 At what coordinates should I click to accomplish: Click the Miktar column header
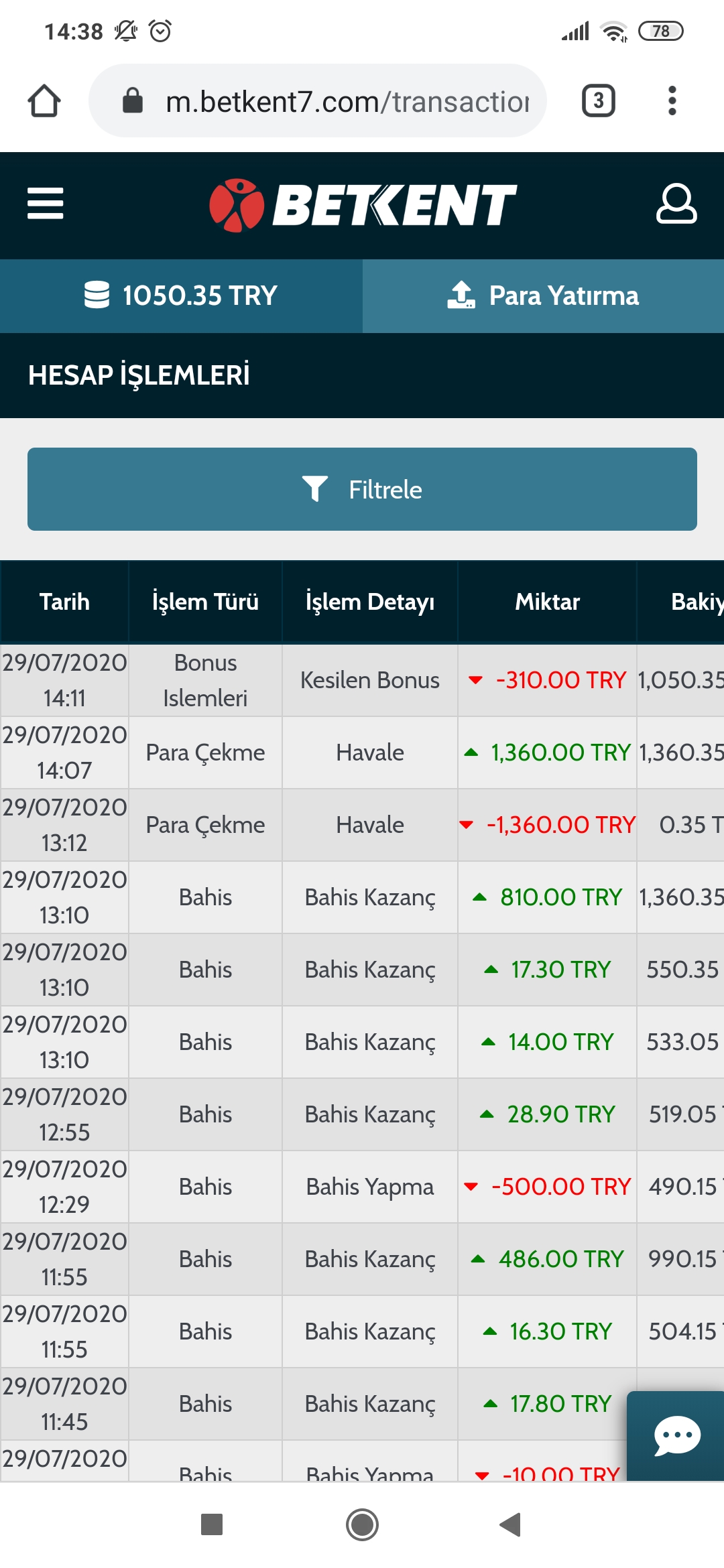(547, 602)
